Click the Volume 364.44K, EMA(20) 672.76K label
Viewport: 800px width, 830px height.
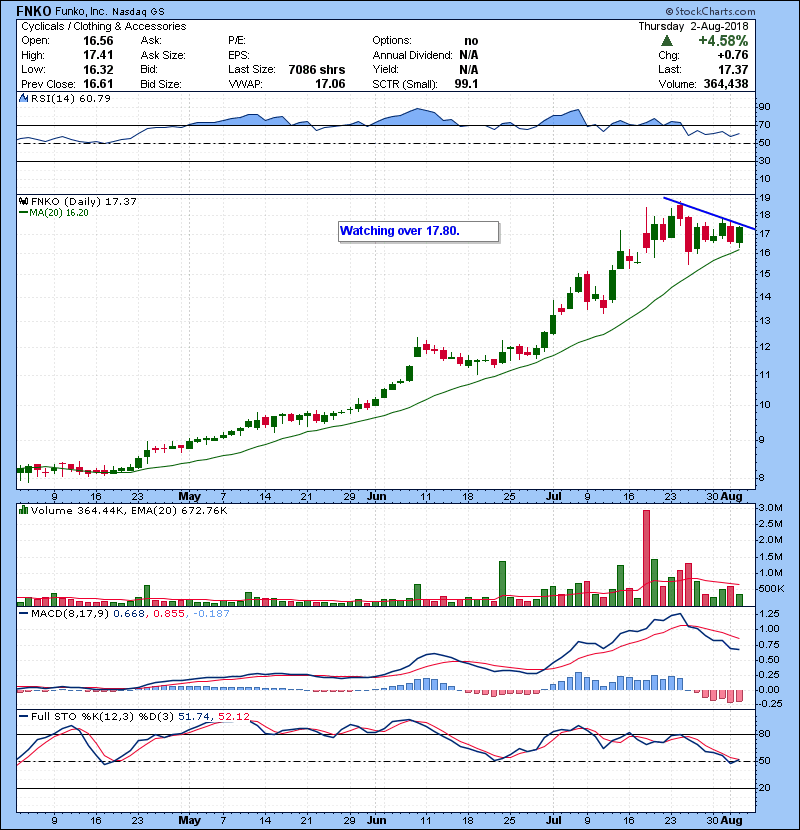[x=129, y=511]
